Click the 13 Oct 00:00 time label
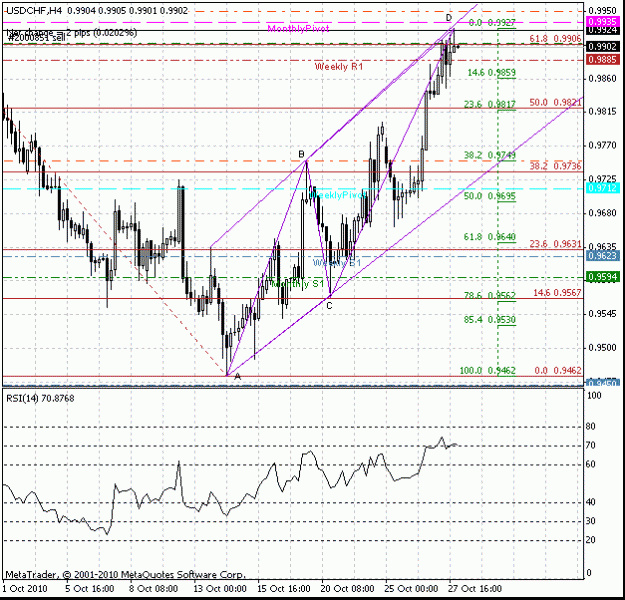This screenshot has height=600, width=625. pyautogui.click(x=220, y=589)
